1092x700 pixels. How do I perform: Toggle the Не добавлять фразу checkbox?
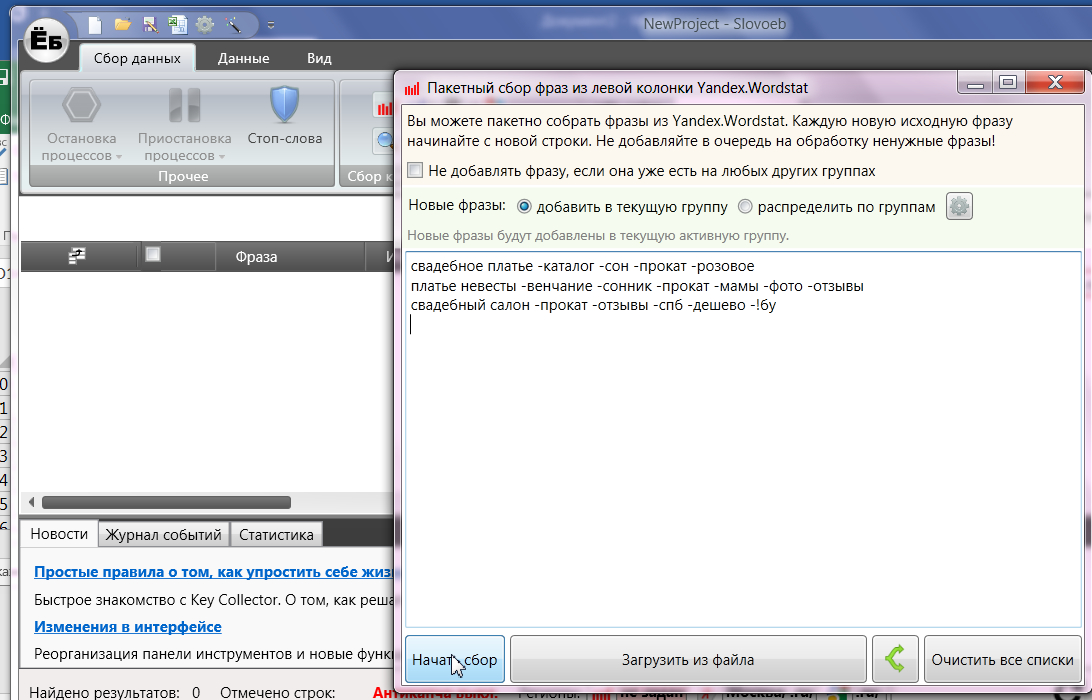point(415,170)
